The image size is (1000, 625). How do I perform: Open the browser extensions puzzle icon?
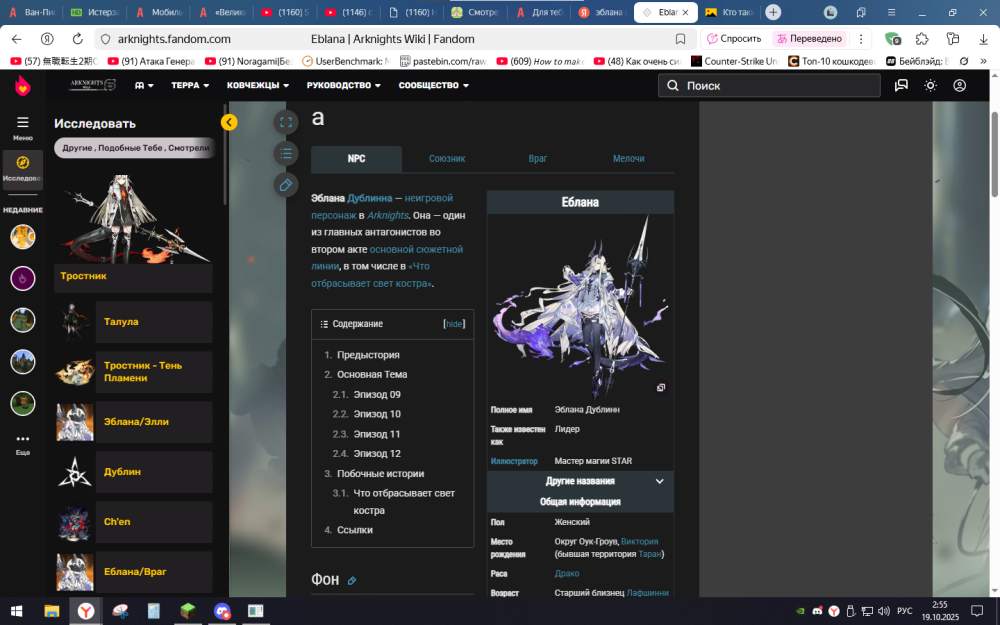click(922, 39)
